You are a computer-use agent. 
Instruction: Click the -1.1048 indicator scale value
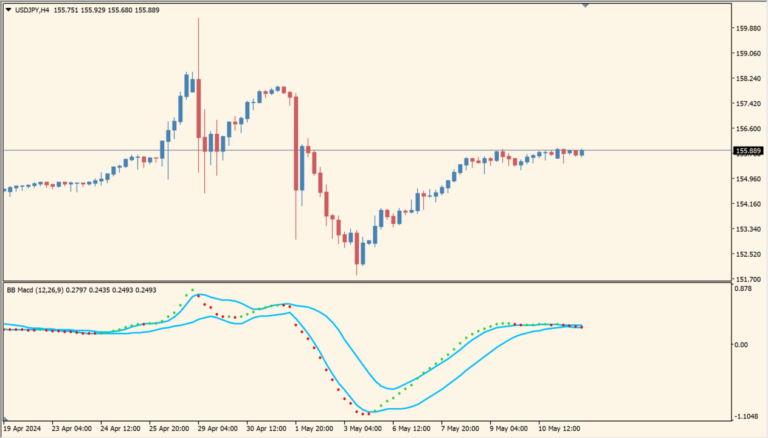[x=746, y=416]
